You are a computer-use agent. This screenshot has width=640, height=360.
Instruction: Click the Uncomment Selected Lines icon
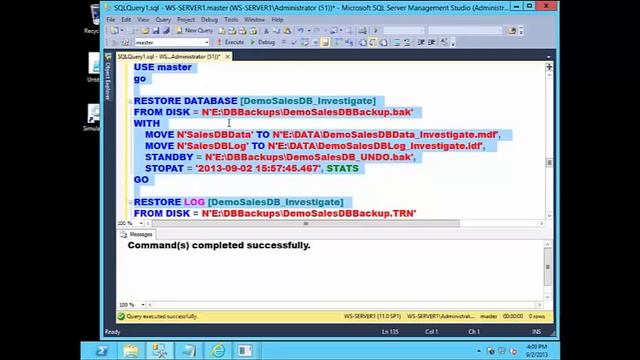[407, 42]
